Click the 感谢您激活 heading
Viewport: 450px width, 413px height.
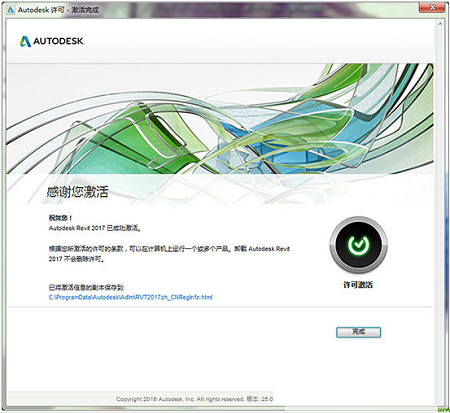click(77, 192)
